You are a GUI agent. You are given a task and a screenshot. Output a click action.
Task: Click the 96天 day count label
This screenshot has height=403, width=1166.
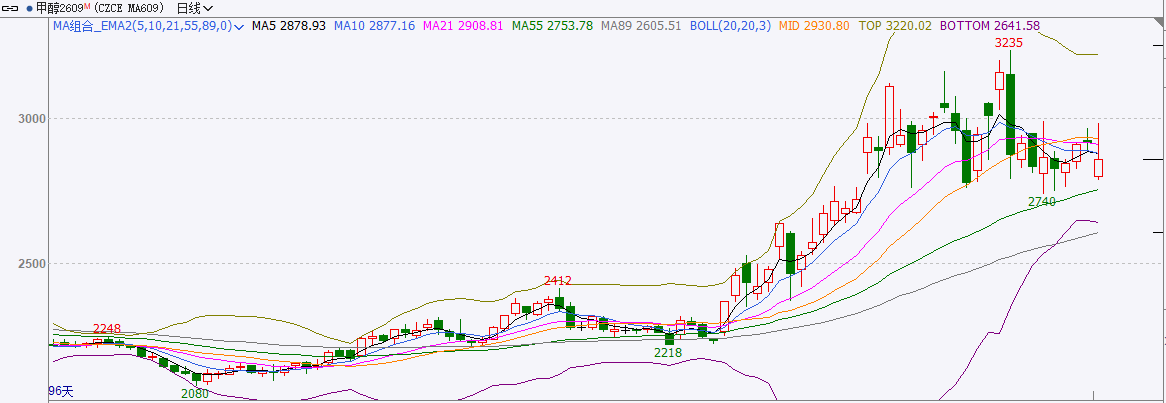(x=61, y=391)
